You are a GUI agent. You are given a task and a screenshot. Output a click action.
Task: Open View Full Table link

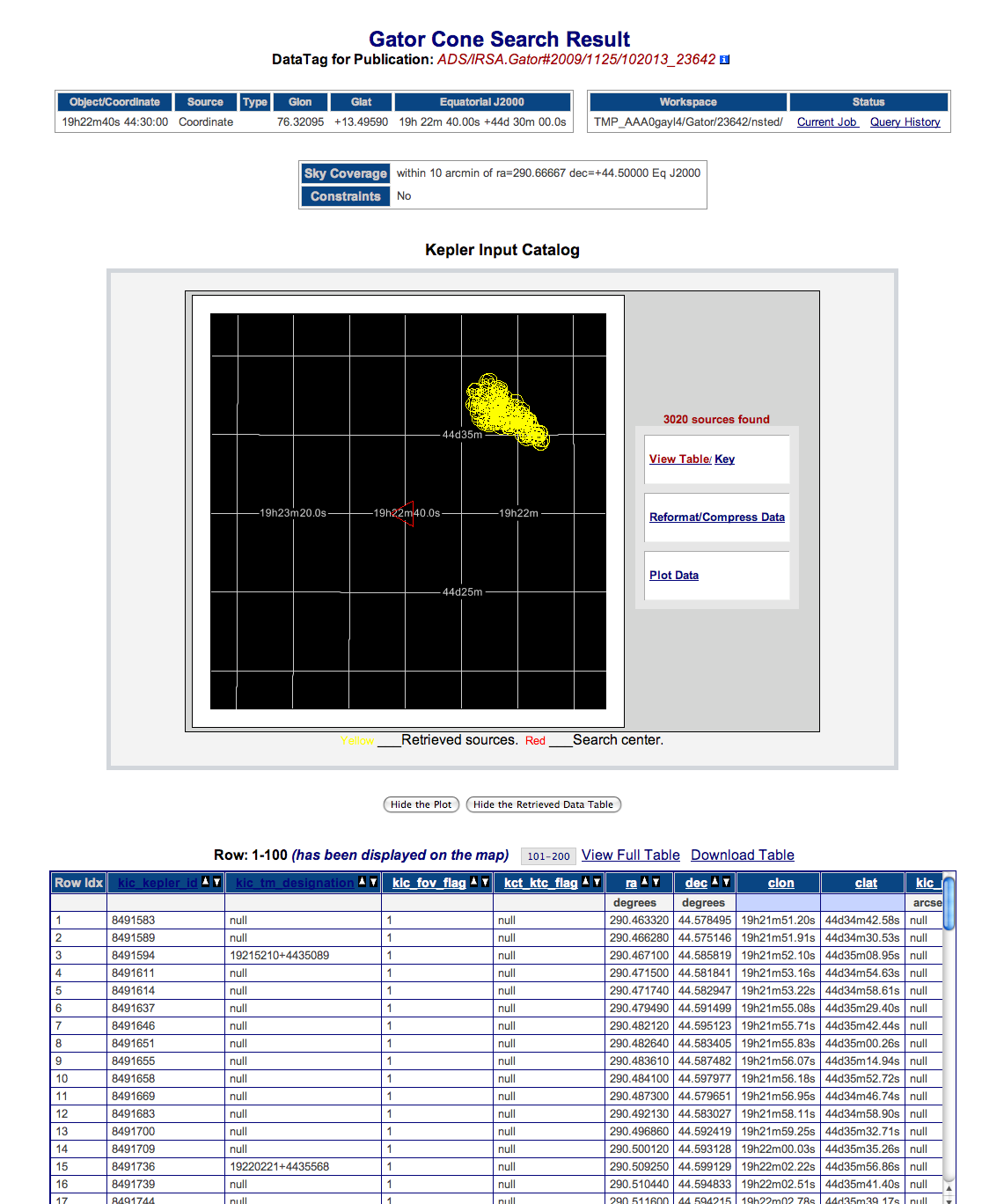click(631, 855)
